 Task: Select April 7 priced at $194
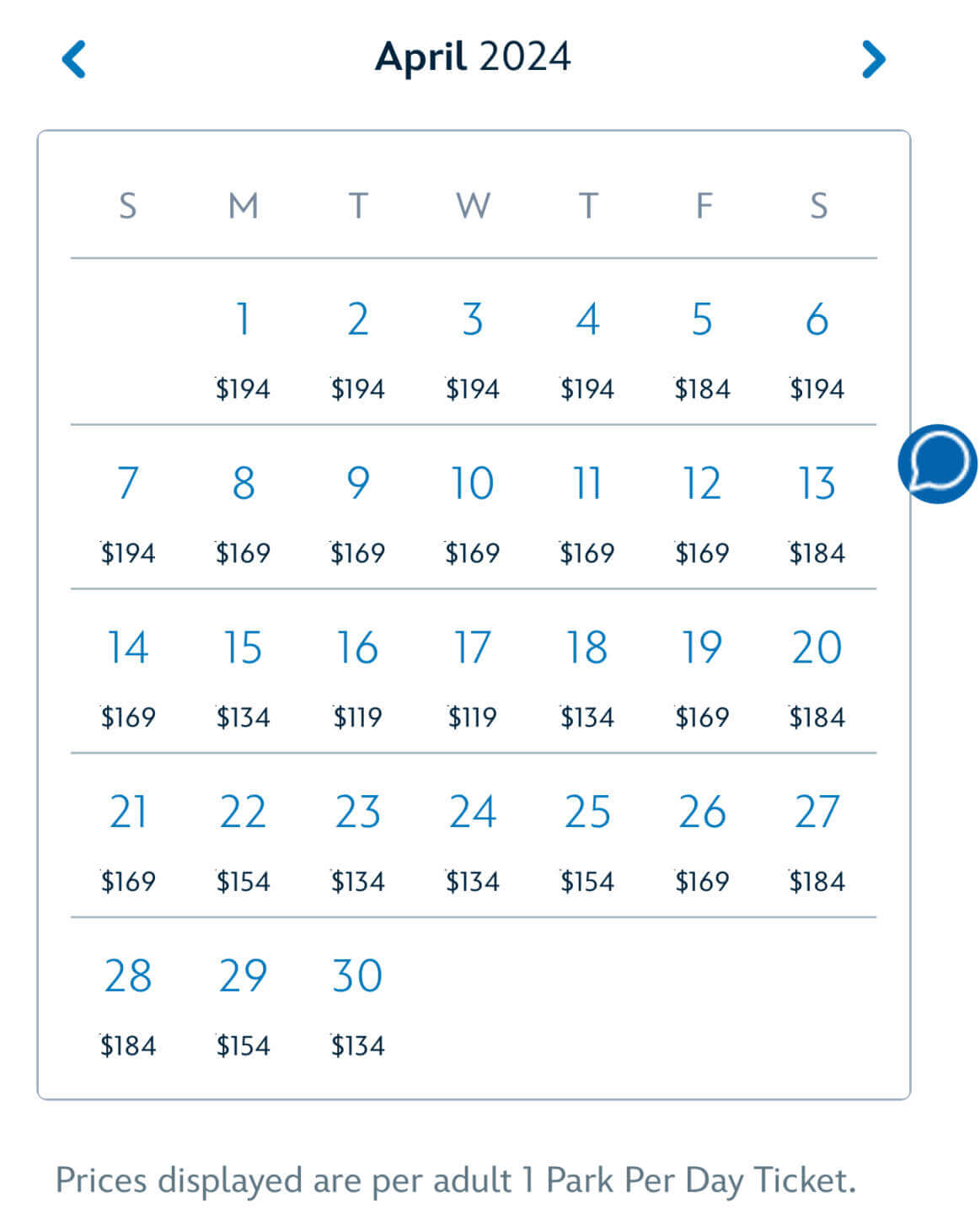pyautogui.click(x=128, y=514)
